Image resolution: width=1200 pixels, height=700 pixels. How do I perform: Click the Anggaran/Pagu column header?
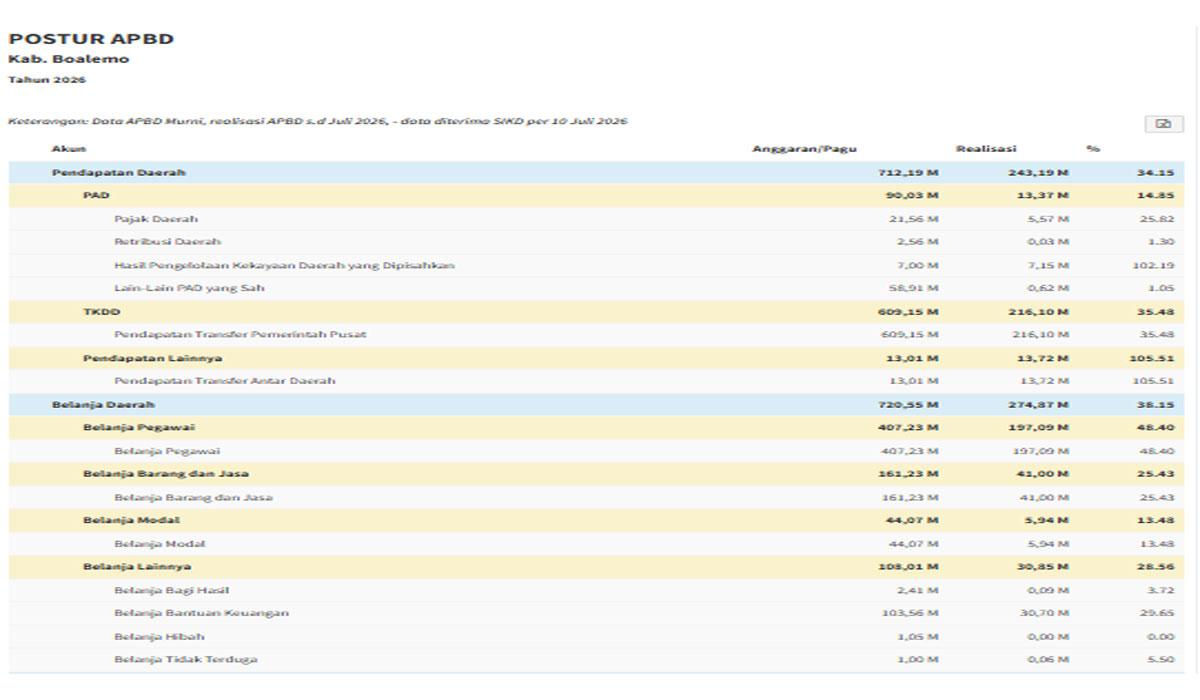click(804, 149)
